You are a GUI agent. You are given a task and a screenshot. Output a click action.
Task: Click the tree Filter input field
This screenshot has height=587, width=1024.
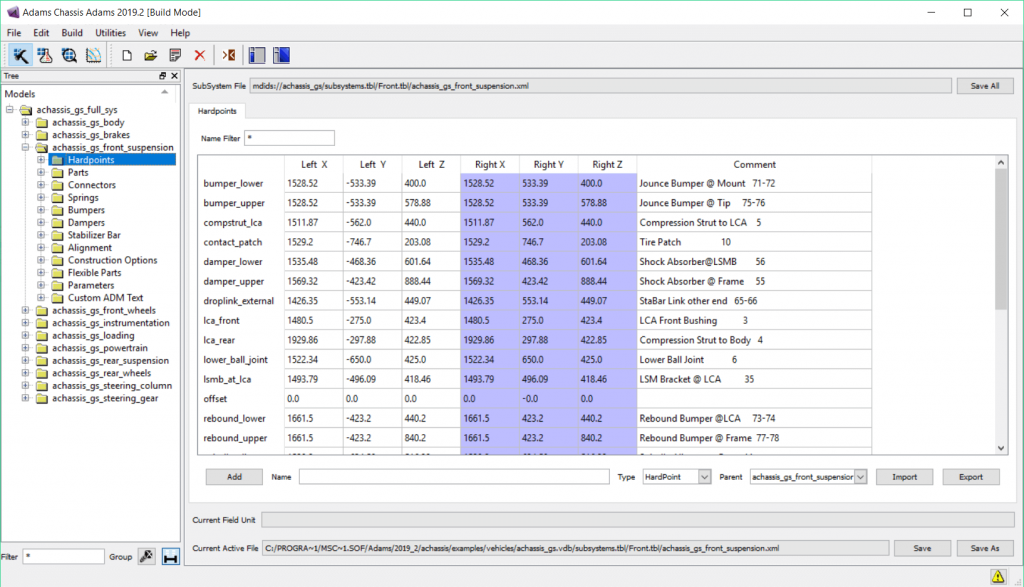63,556
